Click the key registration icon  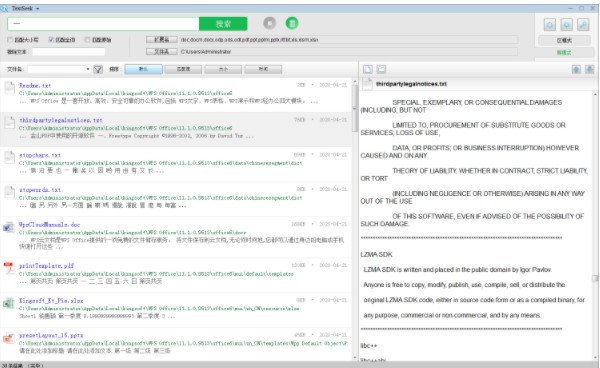pyautogui.click(x=583, y=25)
